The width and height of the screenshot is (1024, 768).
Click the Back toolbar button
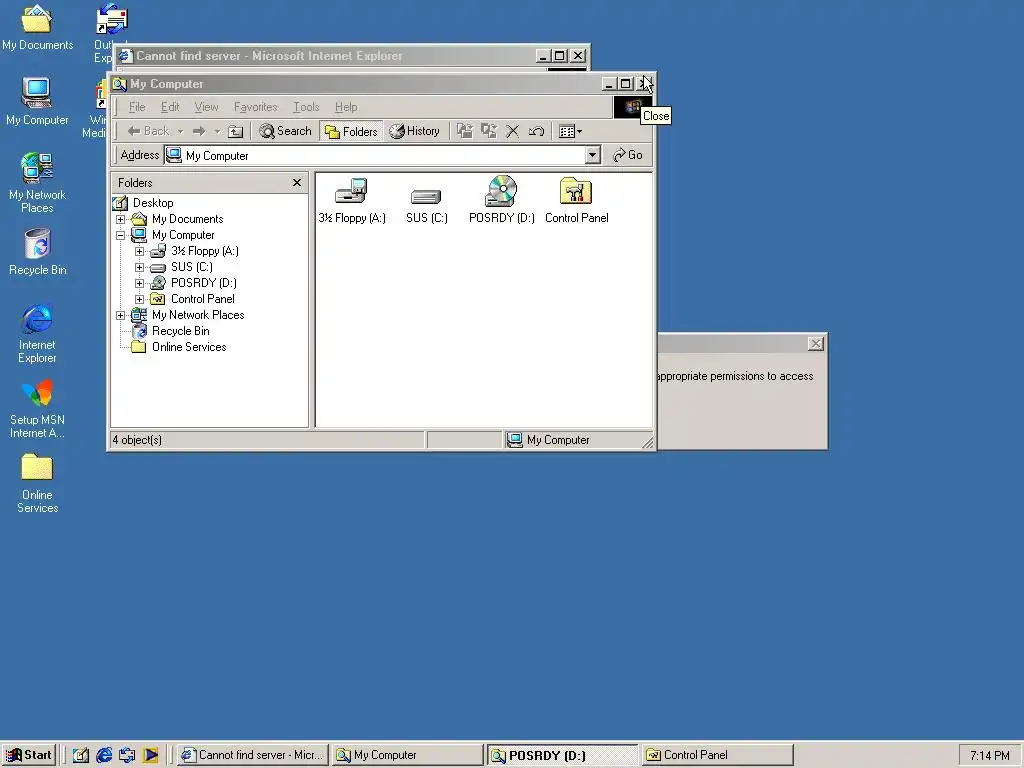[148, 131]
